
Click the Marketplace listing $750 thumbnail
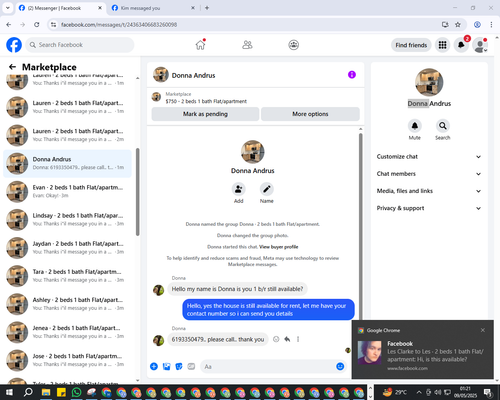coord(156,97)
